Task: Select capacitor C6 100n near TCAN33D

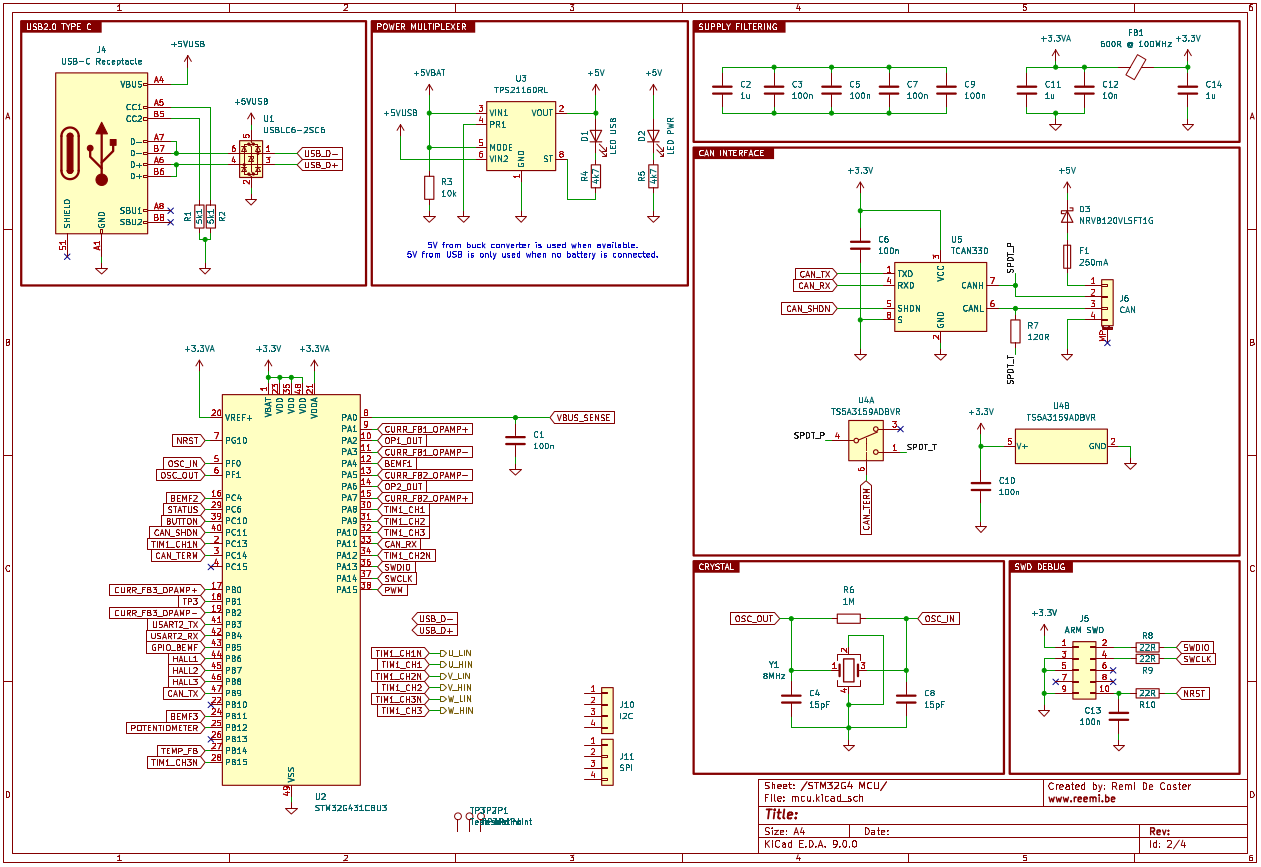Action: tap(858, 245)
